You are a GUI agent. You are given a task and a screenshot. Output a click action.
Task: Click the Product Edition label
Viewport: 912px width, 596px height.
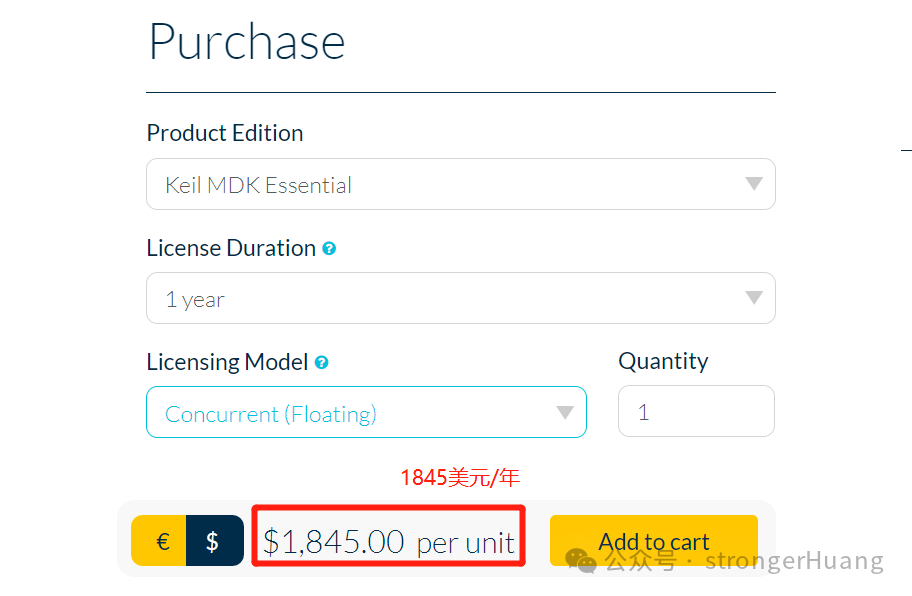225,133
